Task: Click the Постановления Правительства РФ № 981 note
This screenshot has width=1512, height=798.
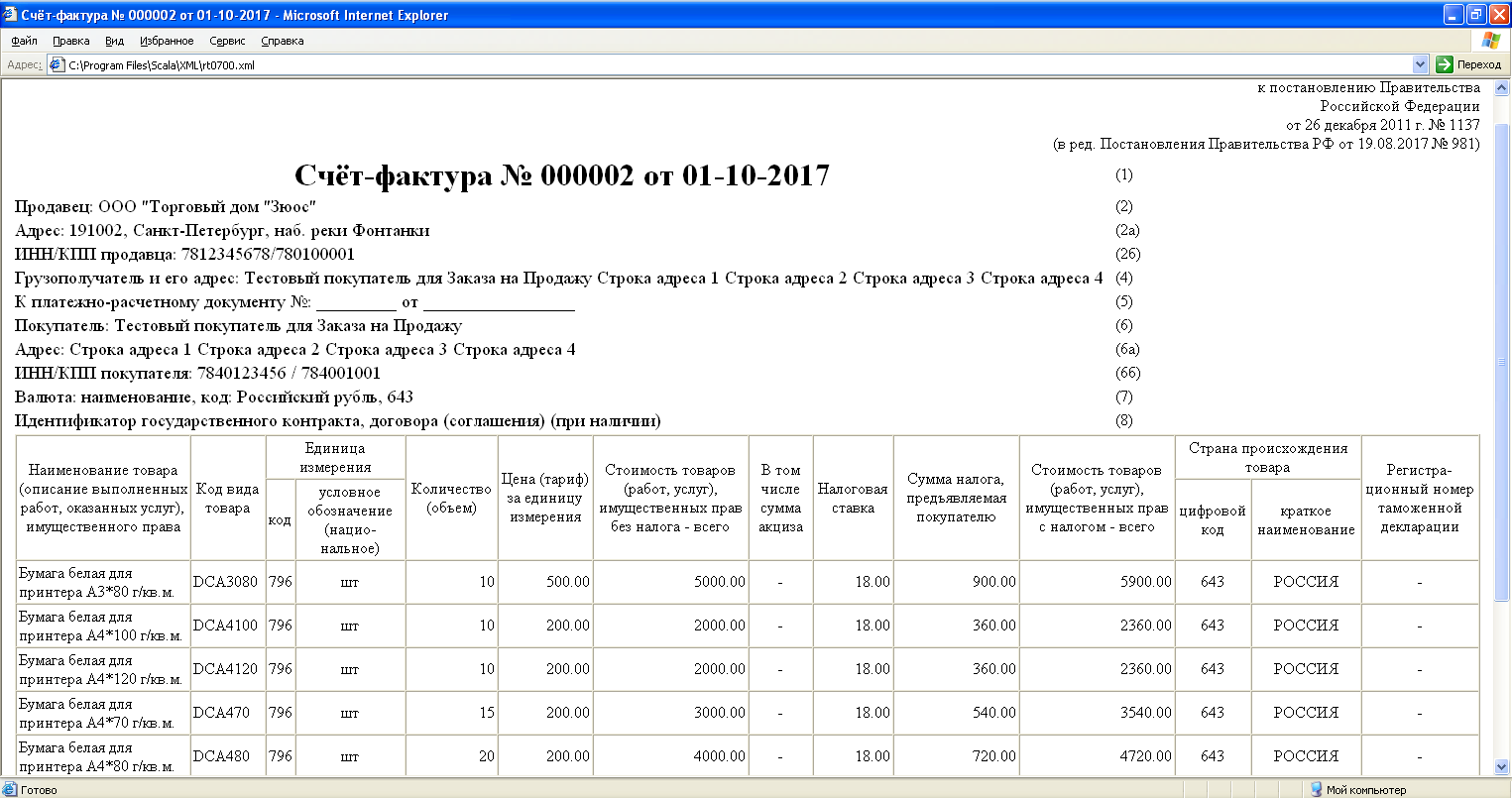Action: click(x=1266, y=144)
